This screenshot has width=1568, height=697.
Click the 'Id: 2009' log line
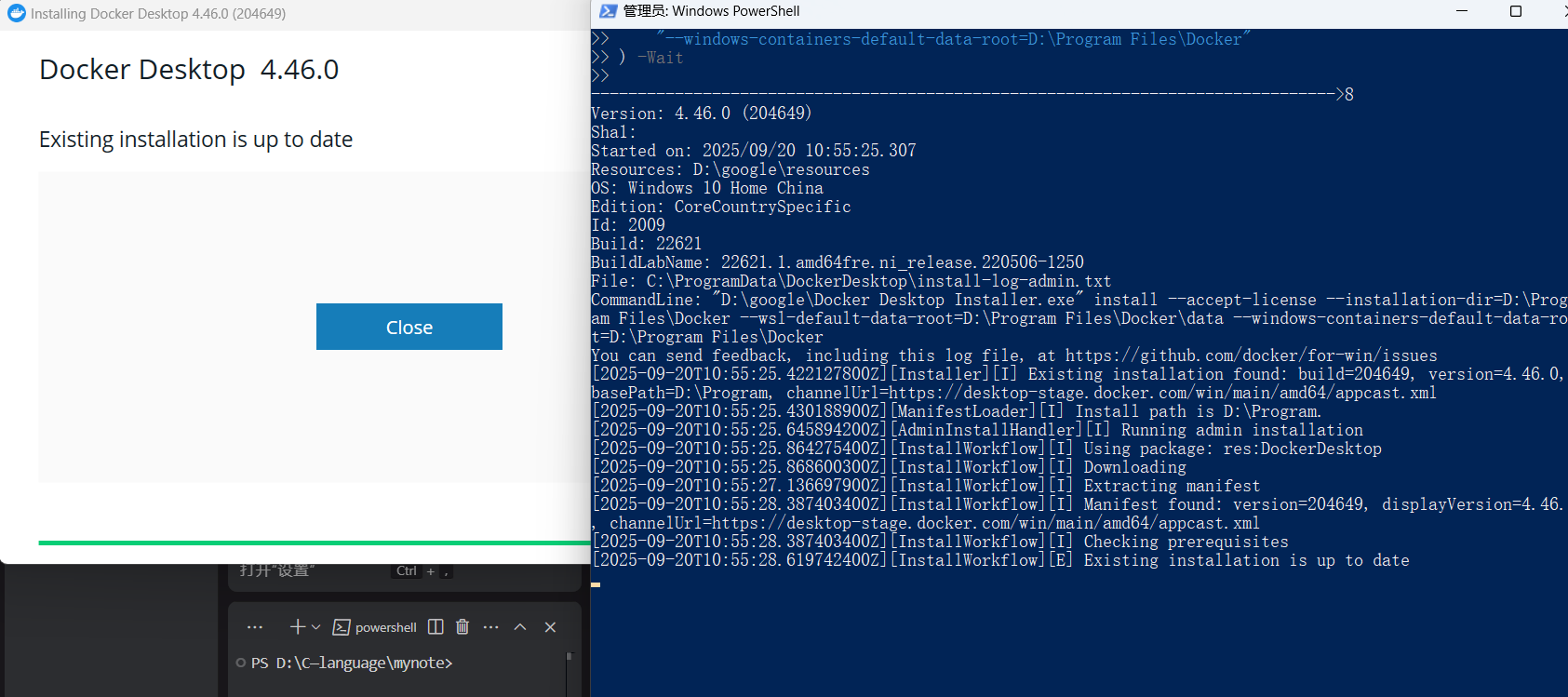[628, 225]
